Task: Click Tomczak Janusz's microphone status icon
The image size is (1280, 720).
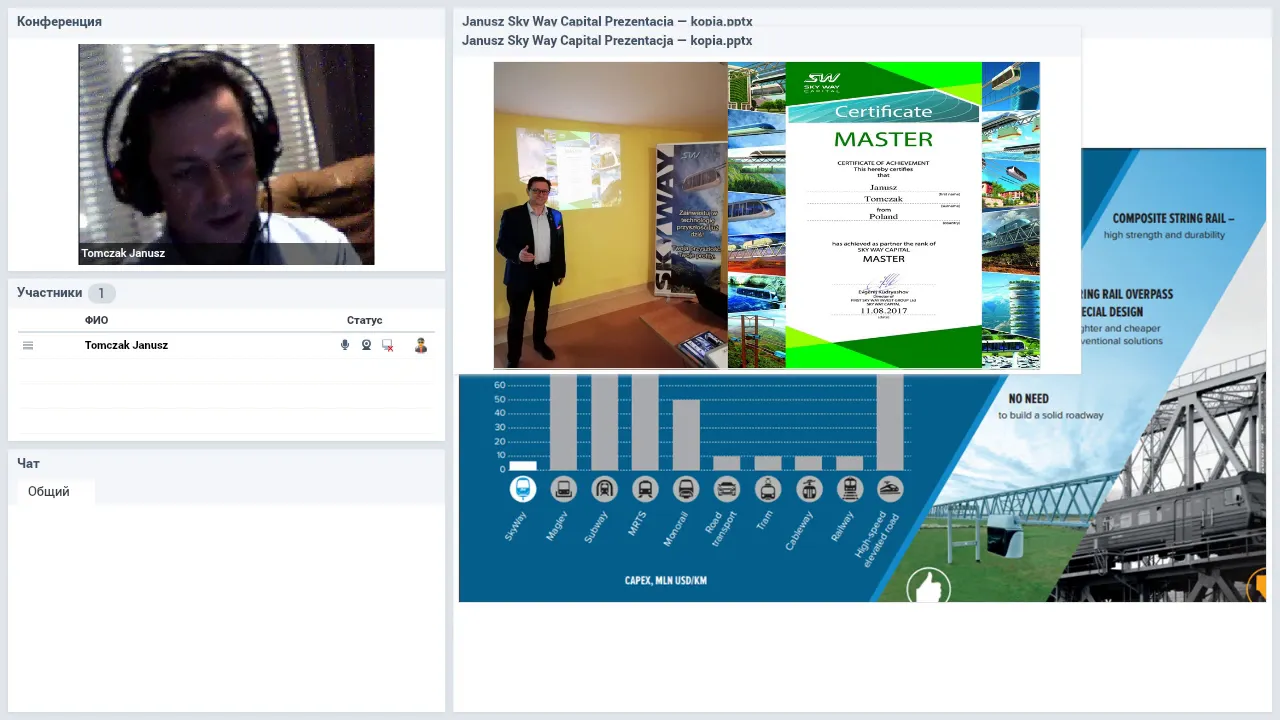Action: [345, 345]
